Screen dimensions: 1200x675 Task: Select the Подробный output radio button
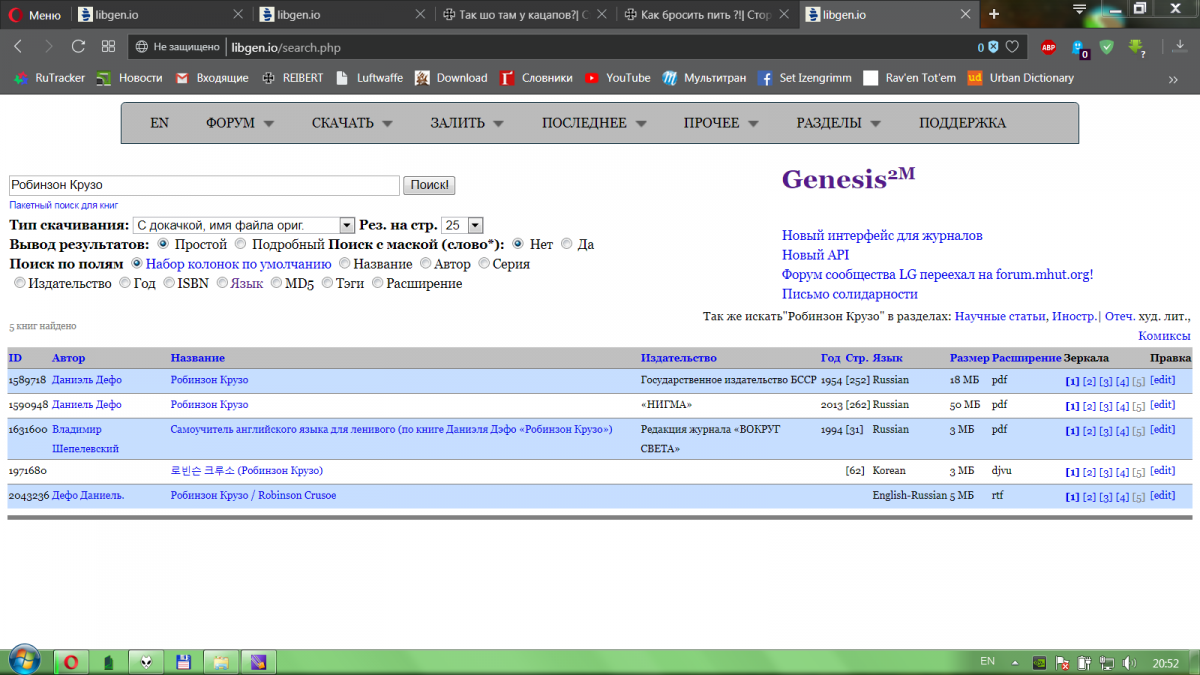coord(240,244)
